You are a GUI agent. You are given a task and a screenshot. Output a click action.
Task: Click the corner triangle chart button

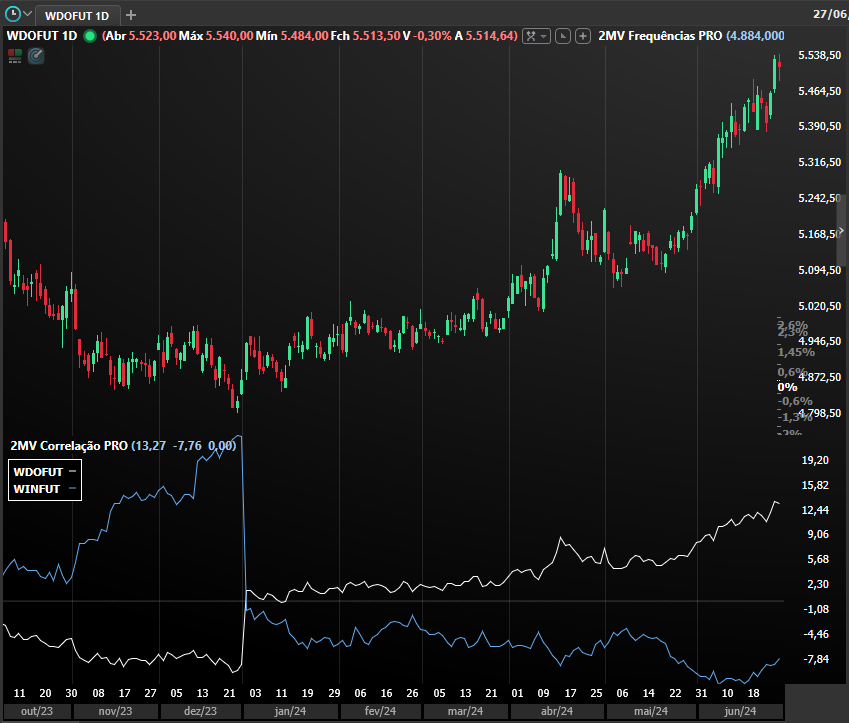point(563,36)
